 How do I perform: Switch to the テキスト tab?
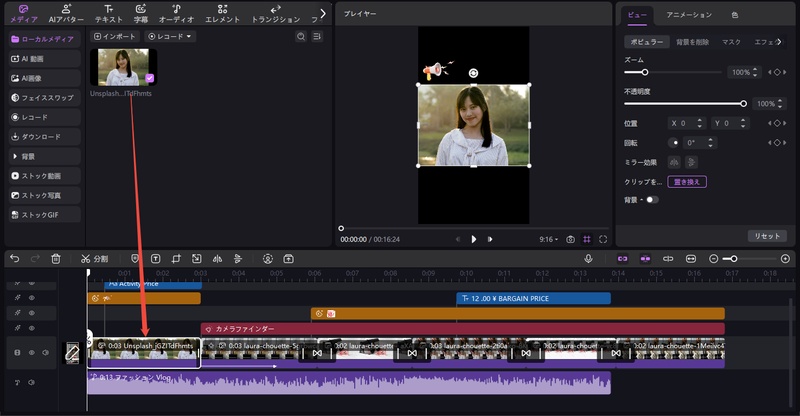(109, 14)
